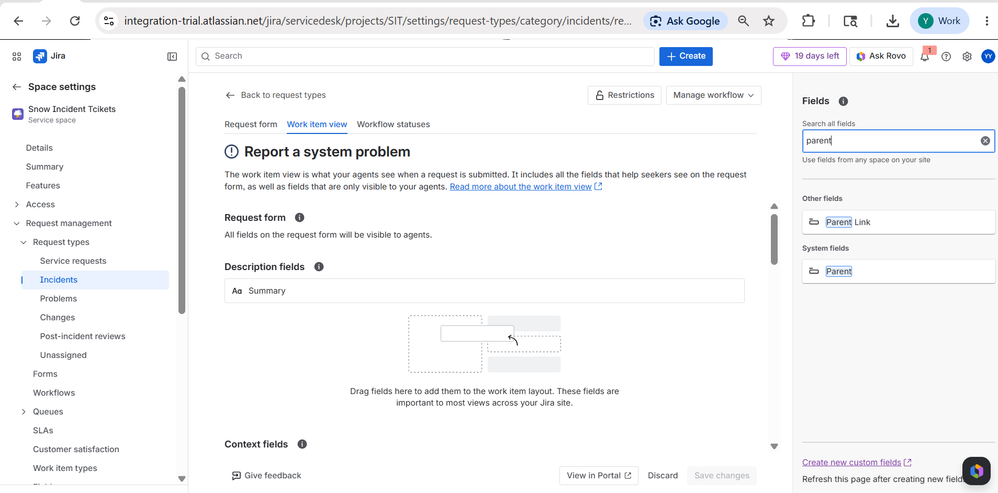The image size is (998, 493).
Task: Click the 19 days left trial button
Action: 810,56
